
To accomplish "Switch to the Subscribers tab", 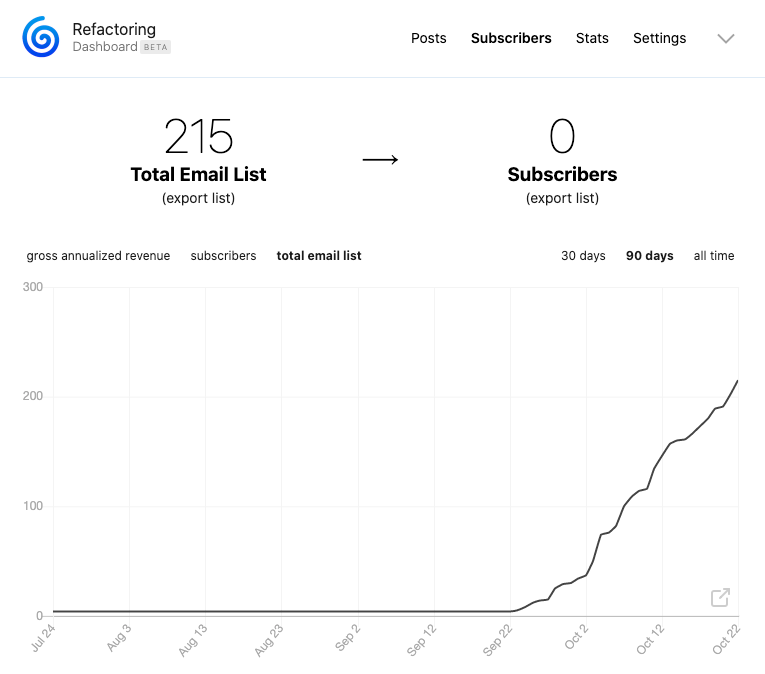I will tap(511, 38).
